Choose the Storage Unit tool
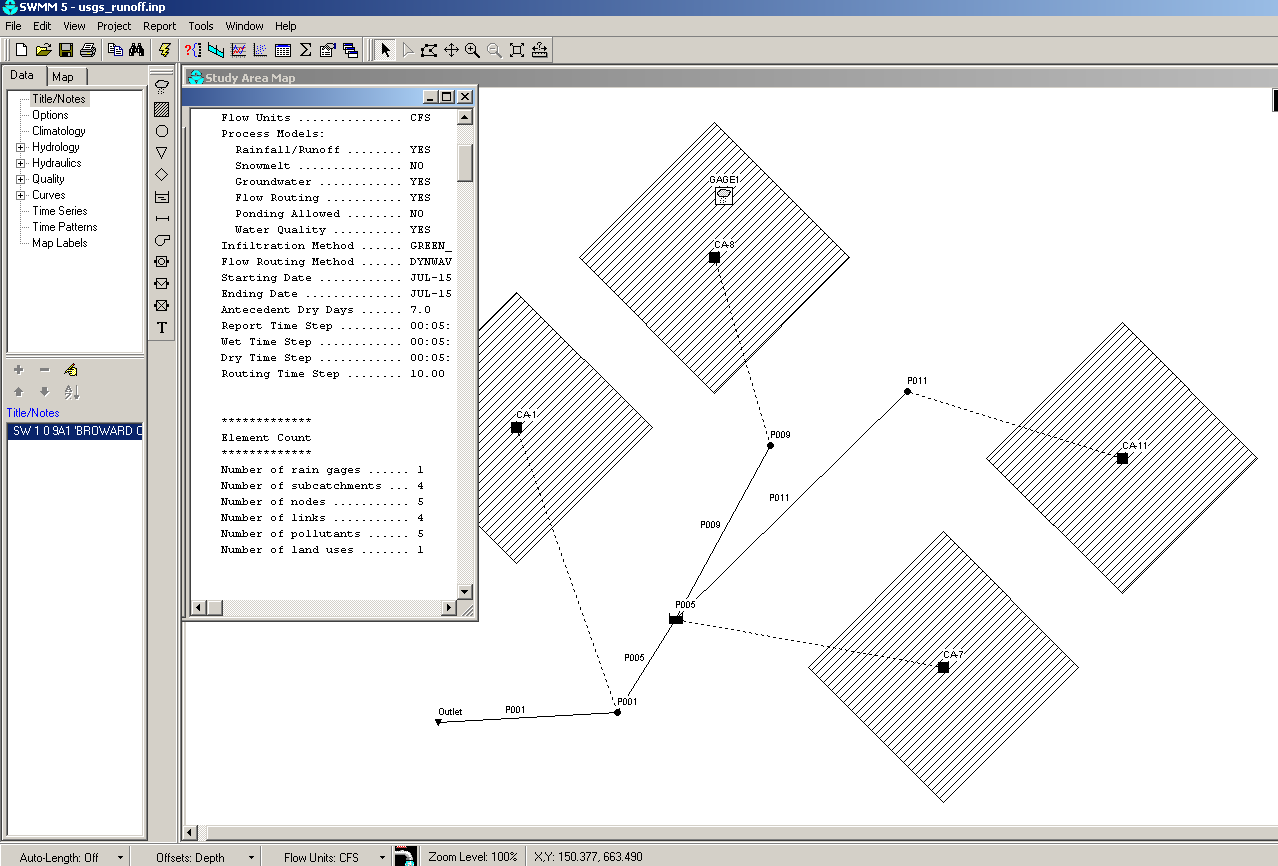Viewport: 1278px width, 866px height. click(x=162, y=196)
